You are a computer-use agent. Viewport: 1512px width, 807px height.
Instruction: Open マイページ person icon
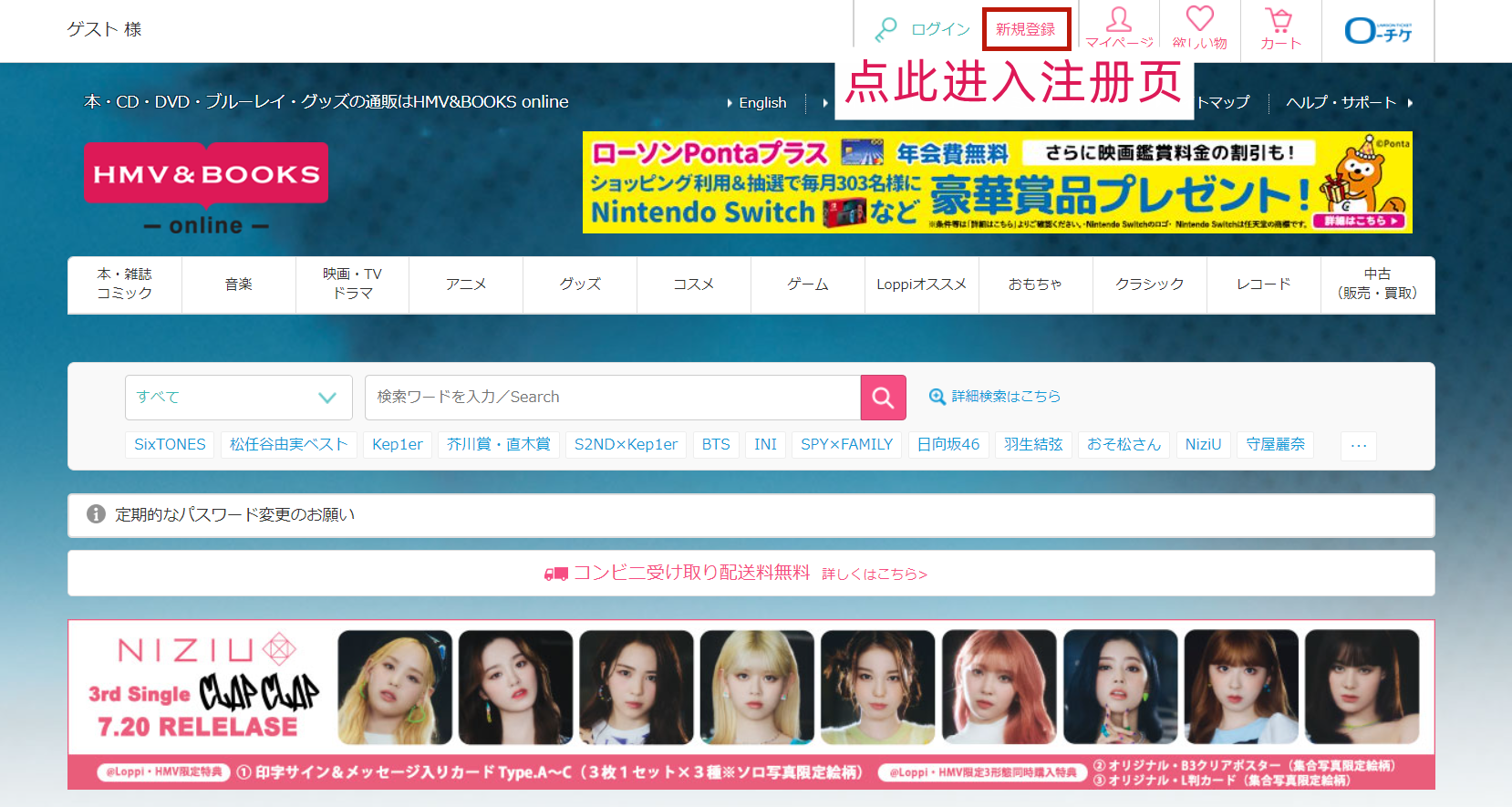coord(1119,19)
